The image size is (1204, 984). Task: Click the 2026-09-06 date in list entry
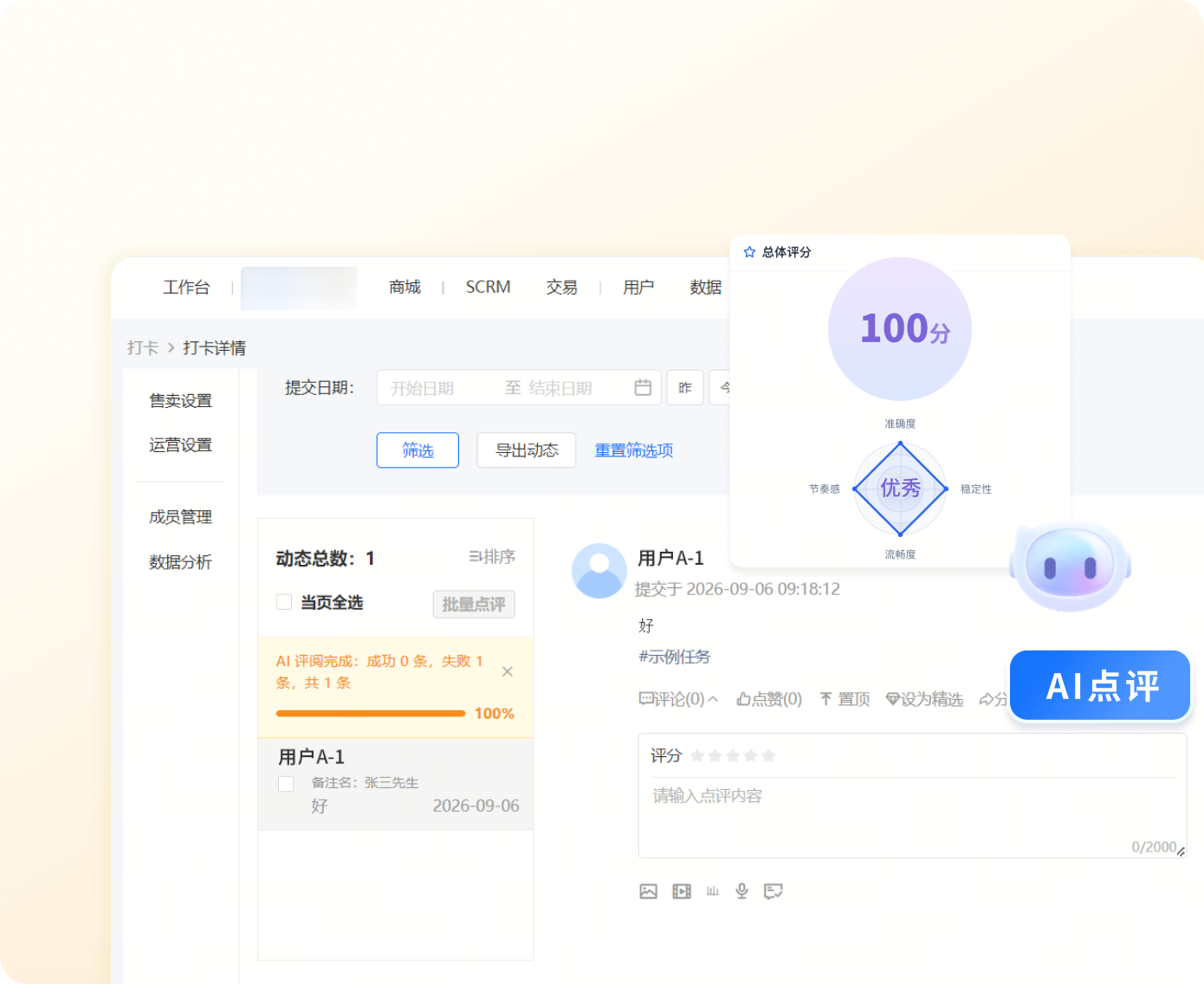click(476, 806)
